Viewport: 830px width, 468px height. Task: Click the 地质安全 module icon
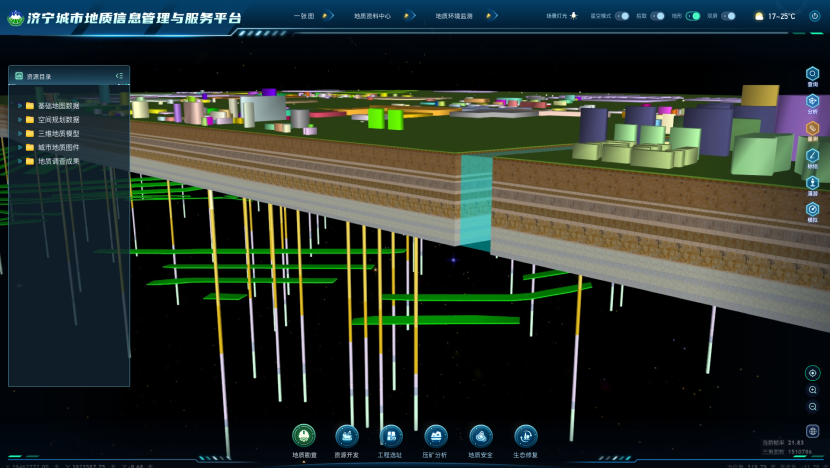coord(480,435)
